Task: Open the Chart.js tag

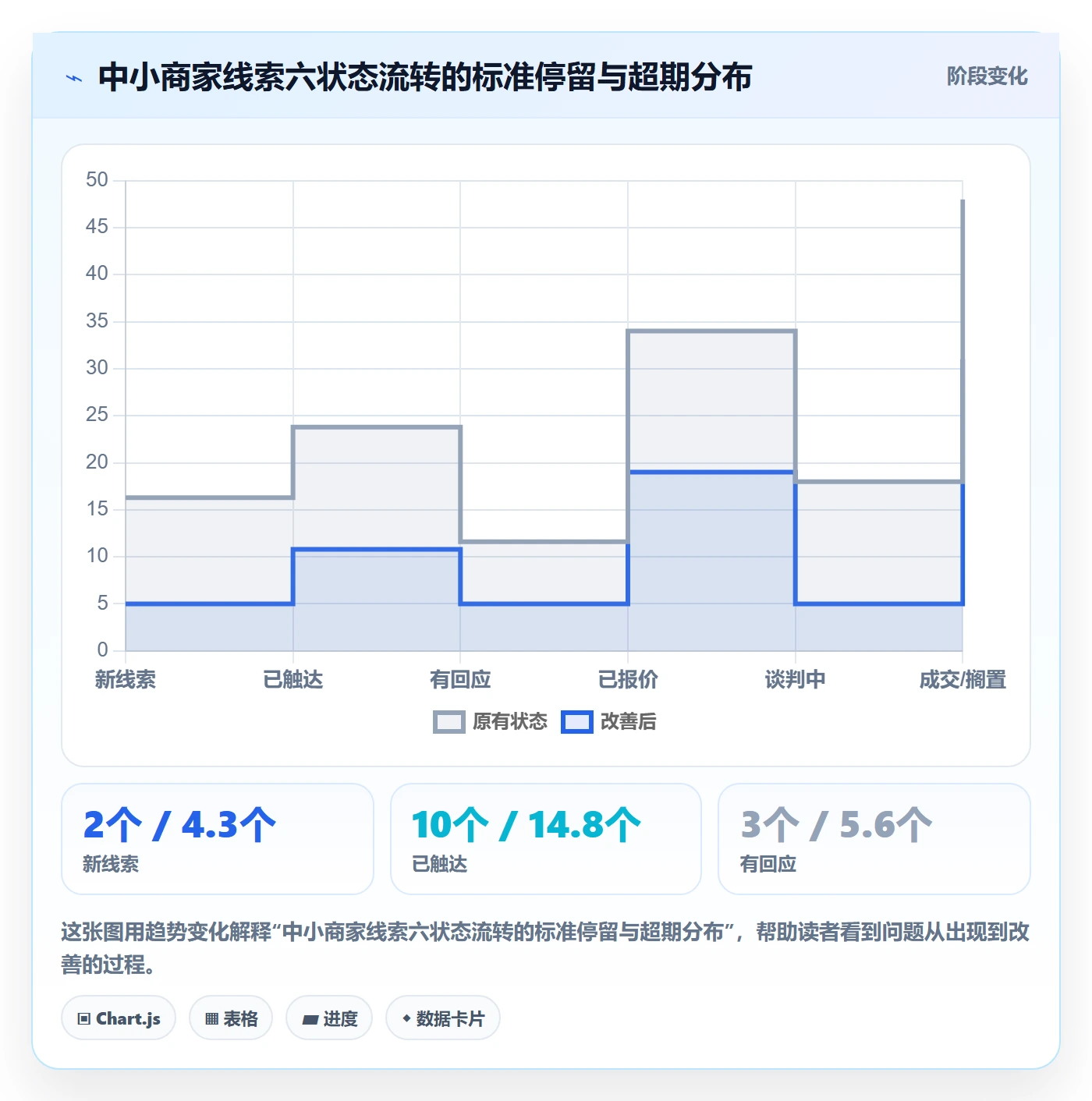Action: click(x=119, y=1018)
